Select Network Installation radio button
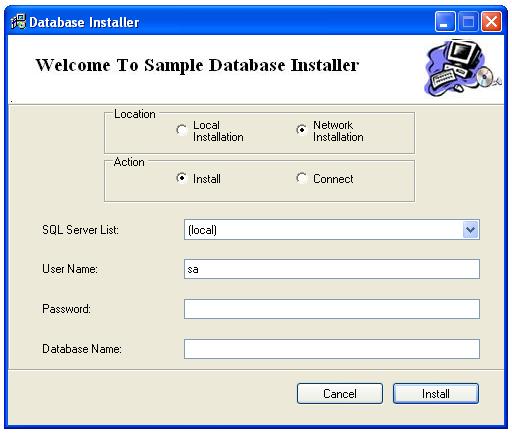 pyautogui.click(x=301, y=130)
